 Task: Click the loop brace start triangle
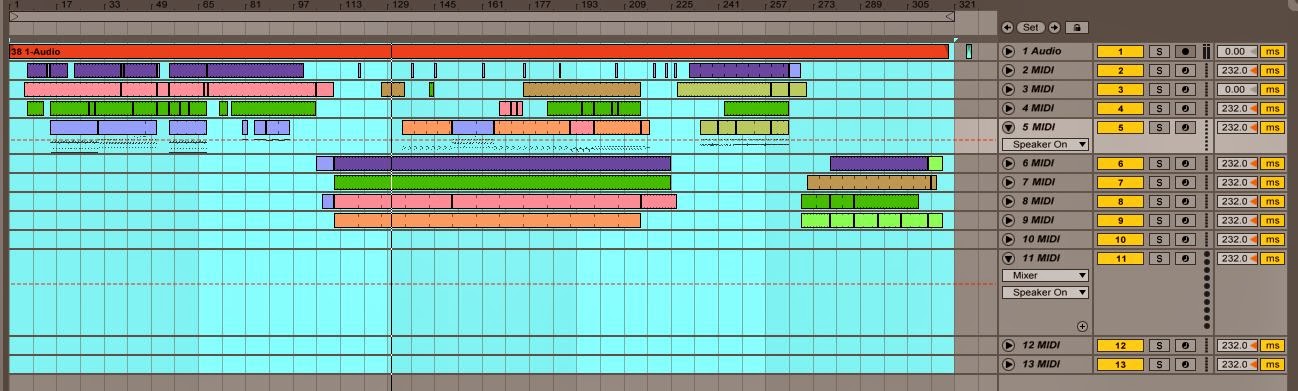(x=14, y=16)
